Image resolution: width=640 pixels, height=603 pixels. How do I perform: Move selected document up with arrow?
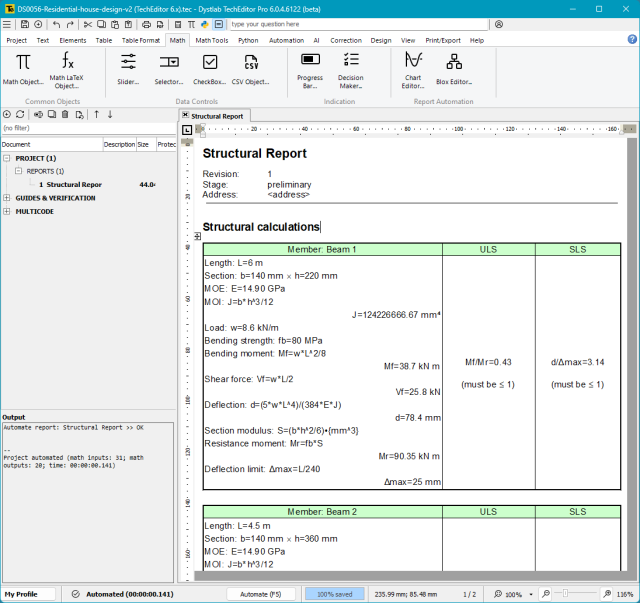pos(97,114)
